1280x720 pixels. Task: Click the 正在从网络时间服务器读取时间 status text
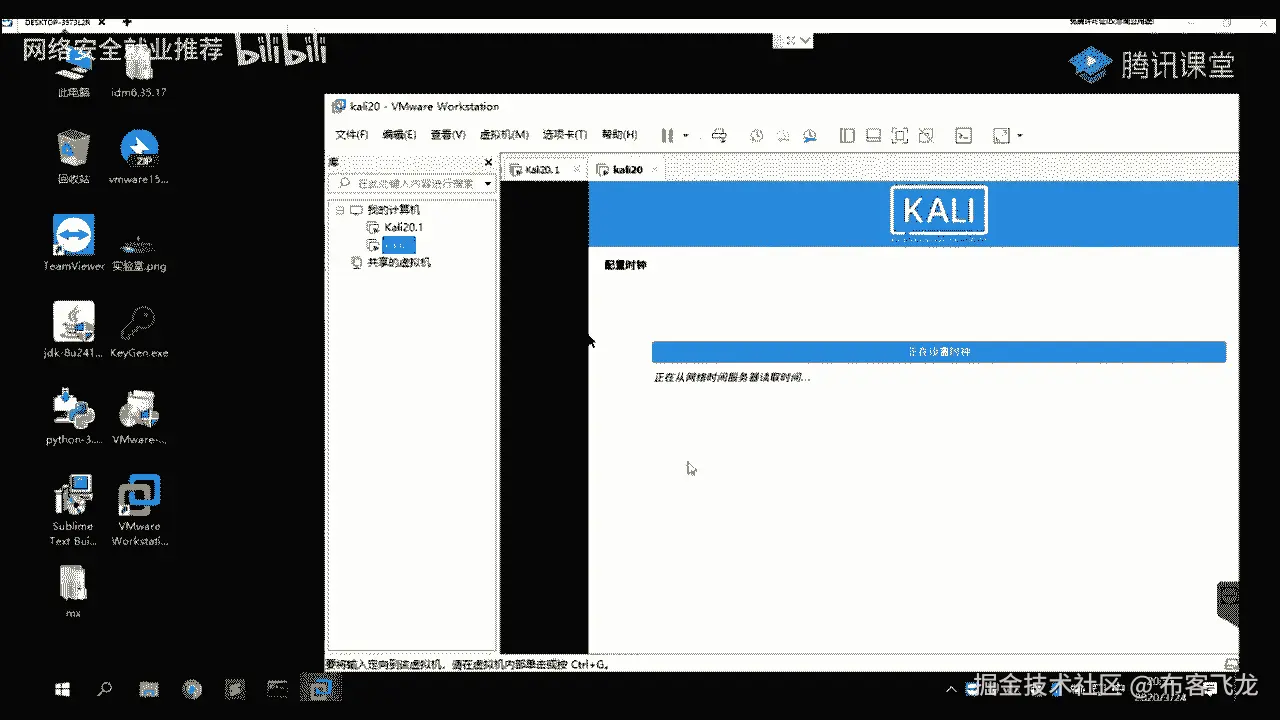tap(731, 378)
